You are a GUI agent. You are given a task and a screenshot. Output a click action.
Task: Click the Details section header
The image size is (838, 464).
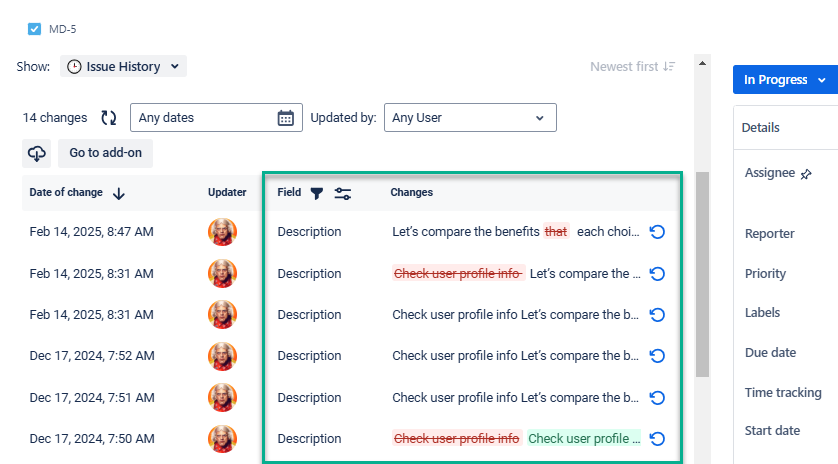pos(761,128)
